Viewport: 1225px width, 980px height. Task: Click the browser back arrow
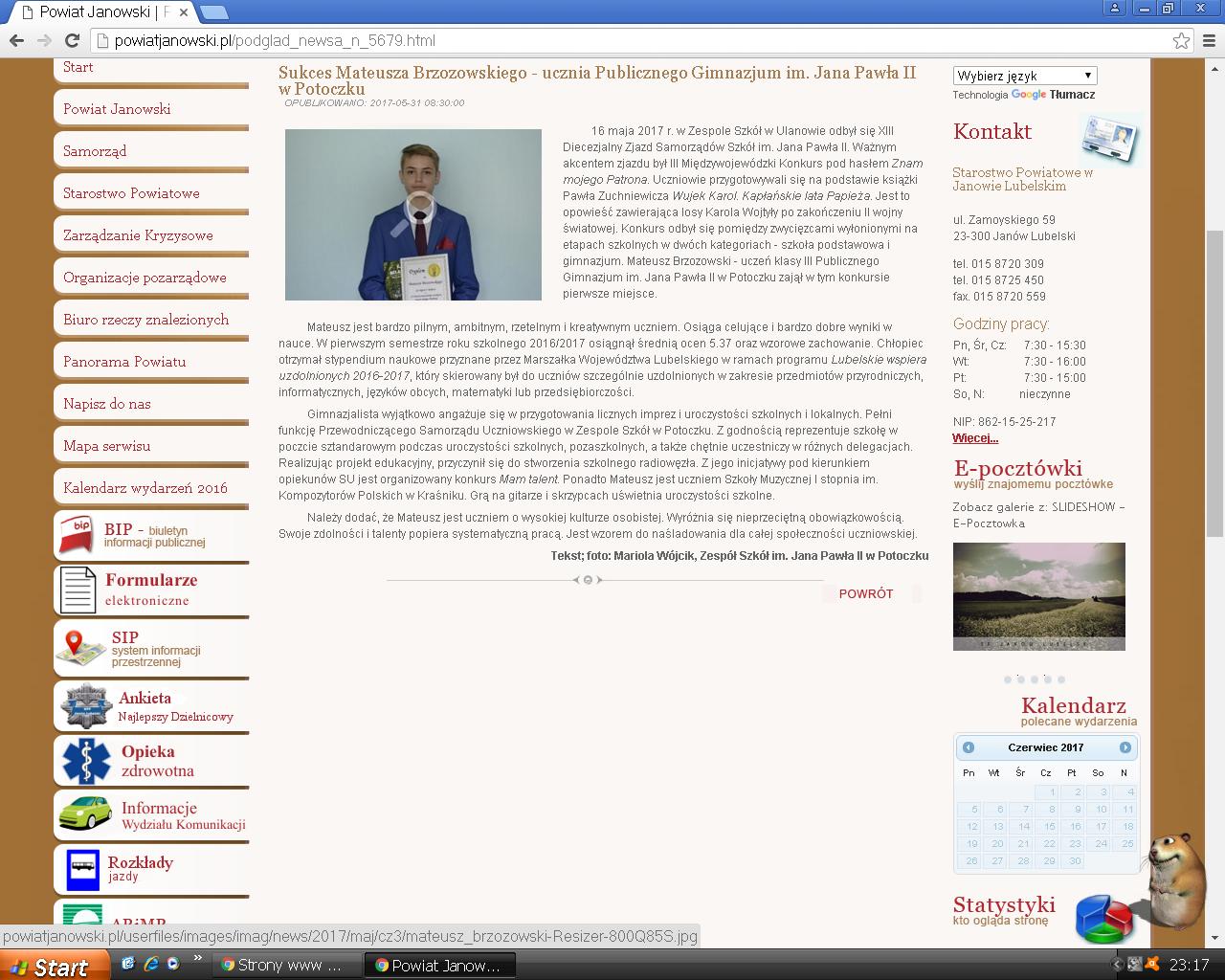click(16, 40)
